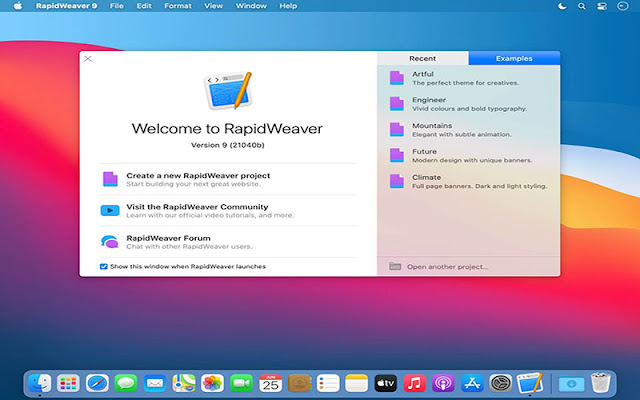Open the Window menu
Viewport: 640px width, 400px height.
click(x=251, y=6)
